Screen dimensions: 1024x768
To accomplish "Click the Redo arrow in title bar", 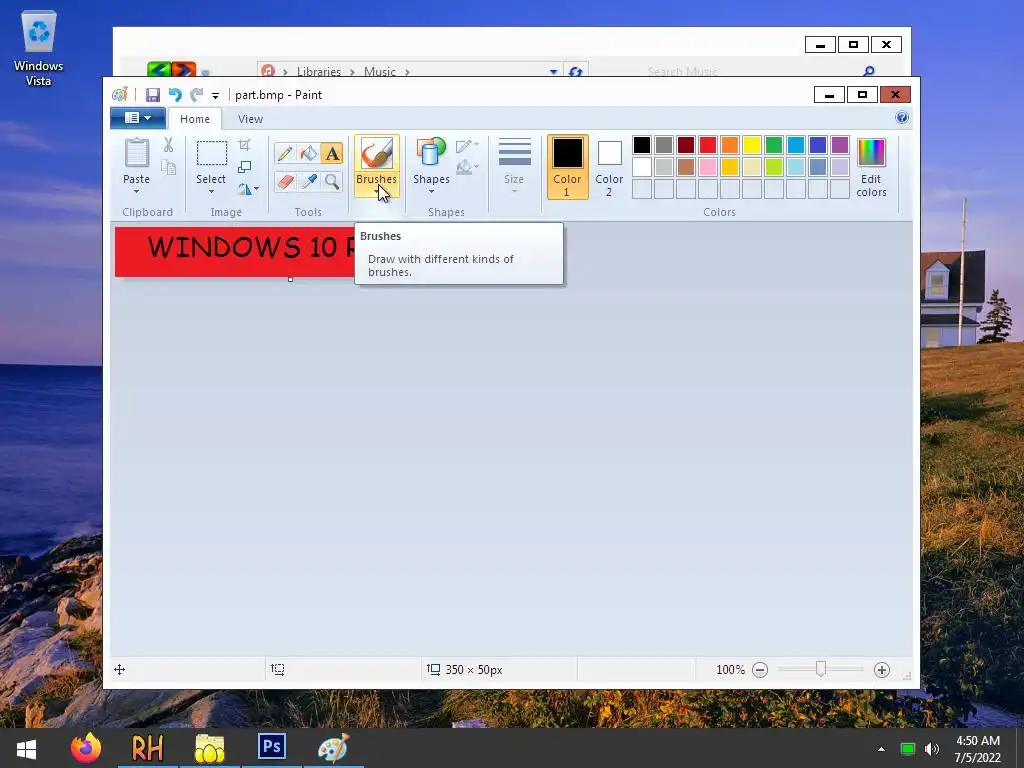I will 197,95.
